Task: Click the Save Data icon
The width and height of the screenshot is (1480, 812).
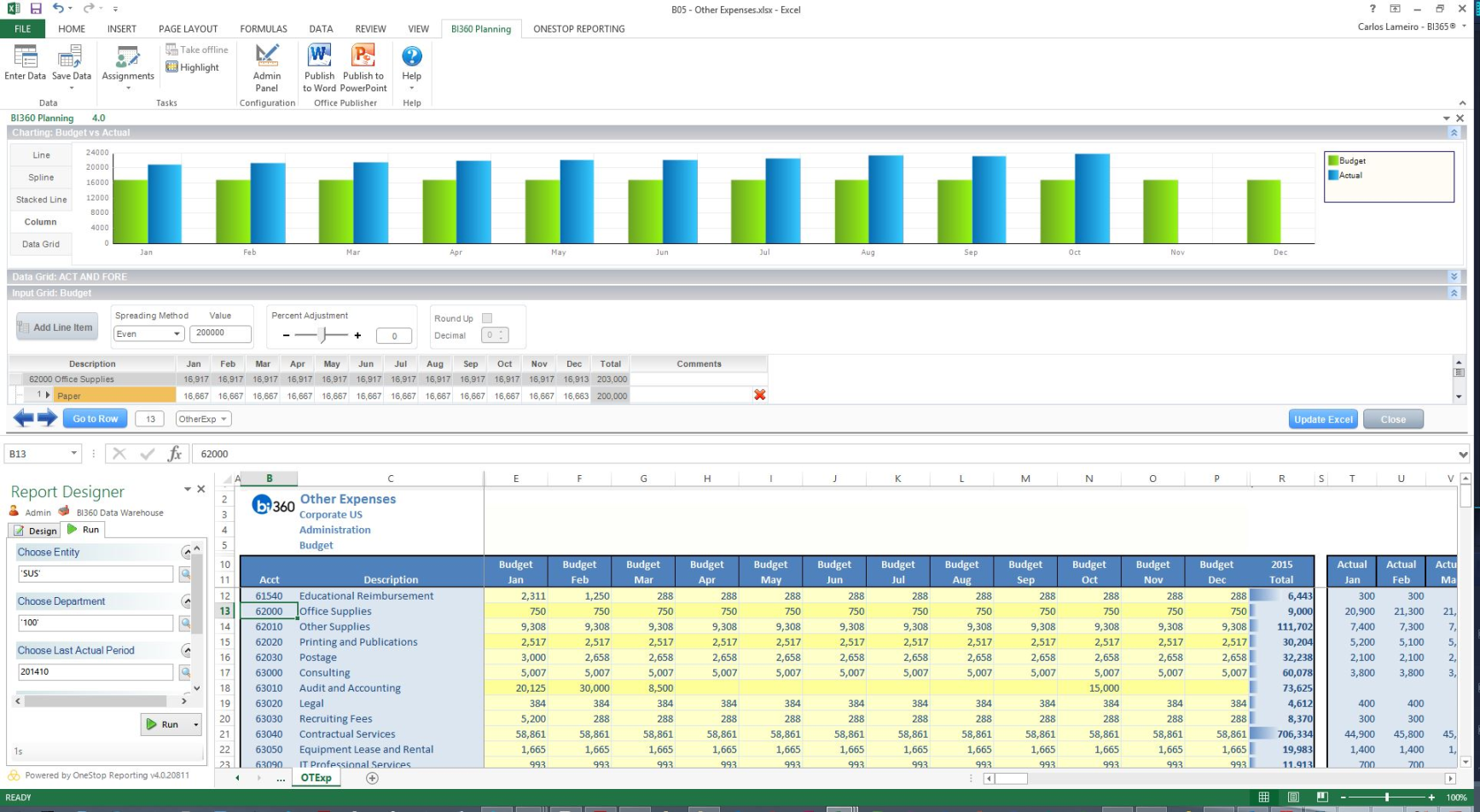Action: (71, 63)
